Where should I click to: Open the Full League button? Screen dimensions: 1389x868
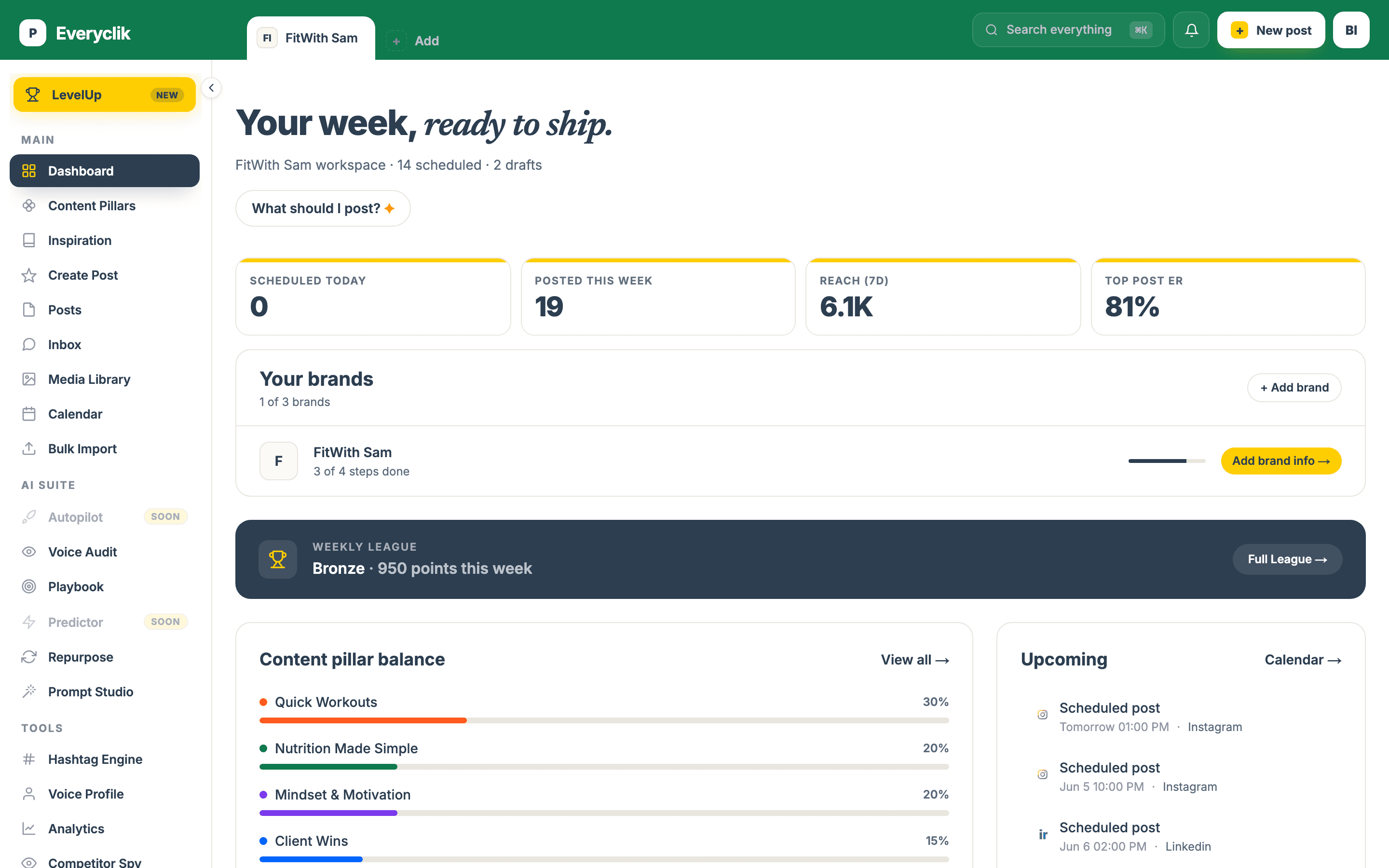(1287, 559)
